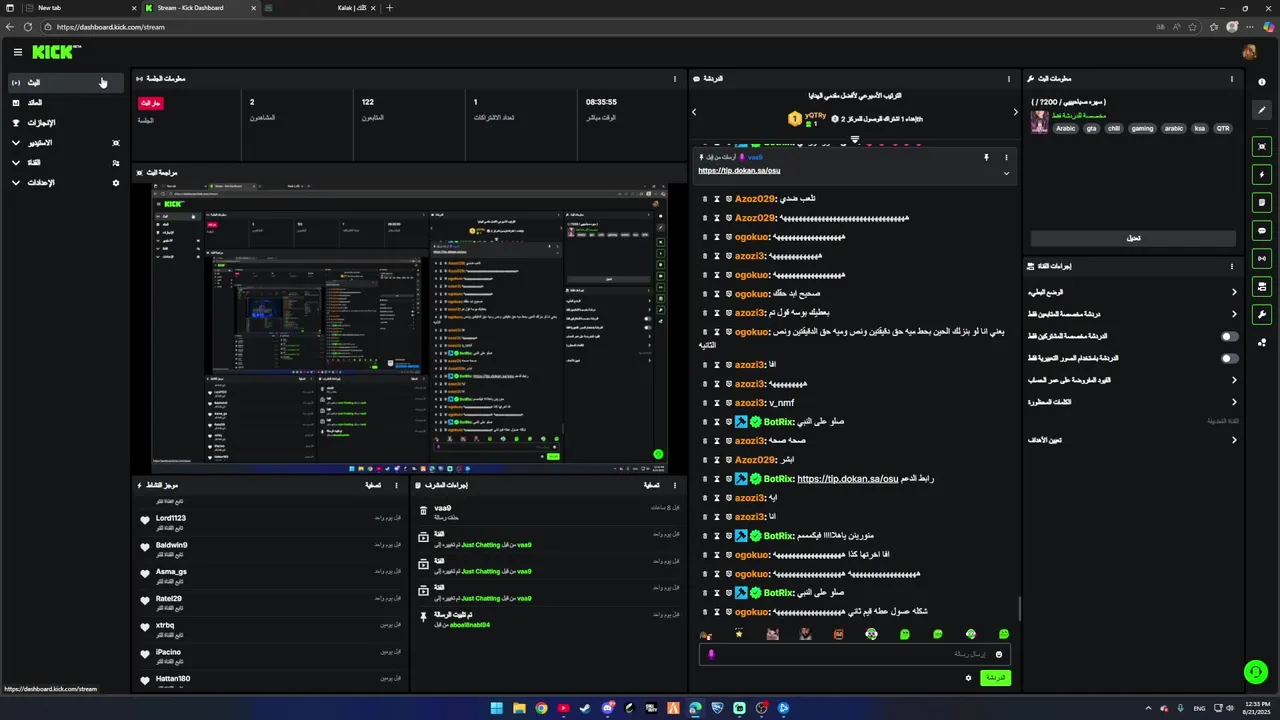Image resolution: width=1280 pixels, height=720 pixels.
Task: Open stream info panel three-dot menu
Action: [x=1232, y=79]
